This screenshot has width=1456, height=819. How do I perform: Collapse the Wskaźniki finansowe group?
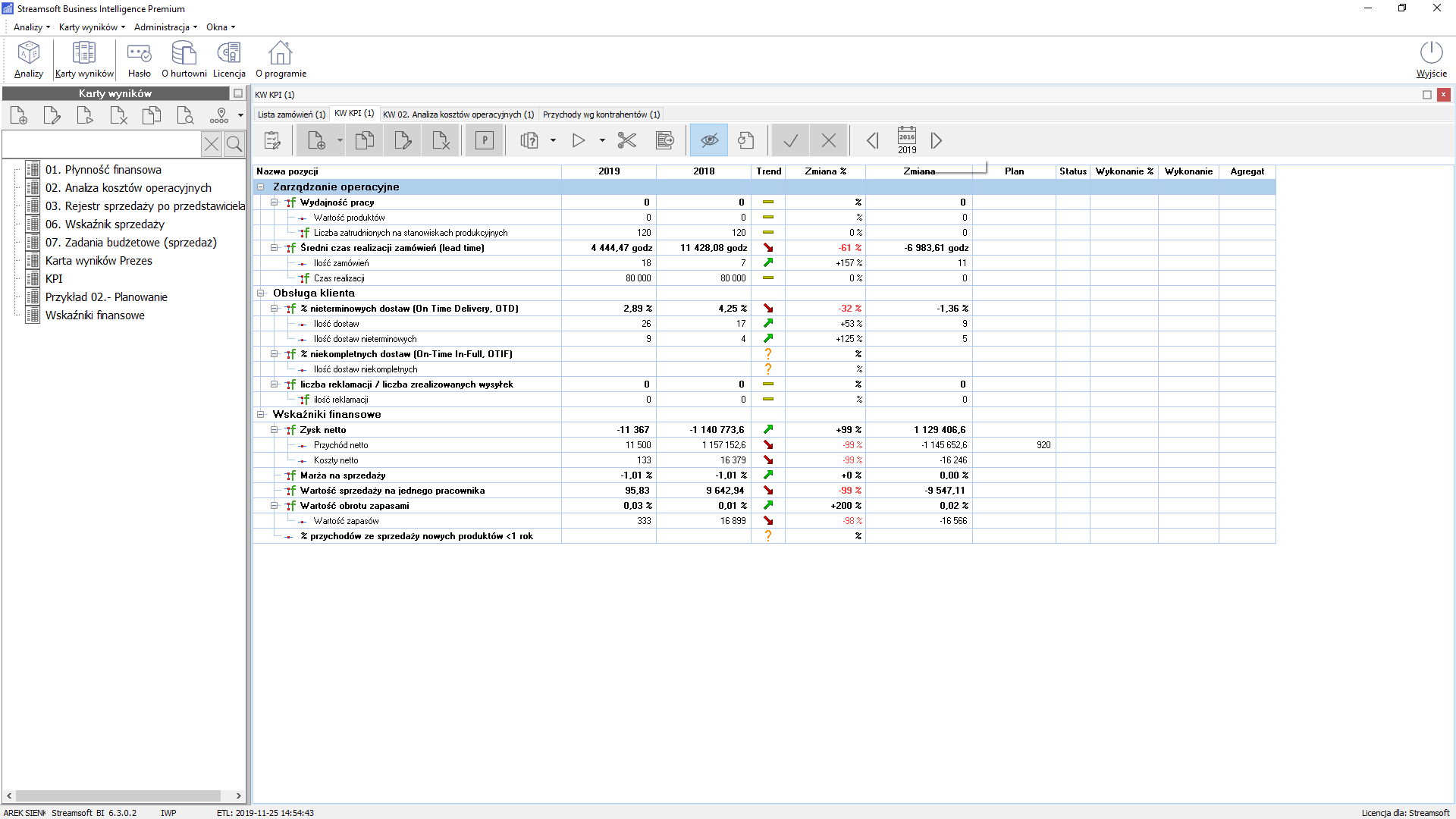(260, 414)
